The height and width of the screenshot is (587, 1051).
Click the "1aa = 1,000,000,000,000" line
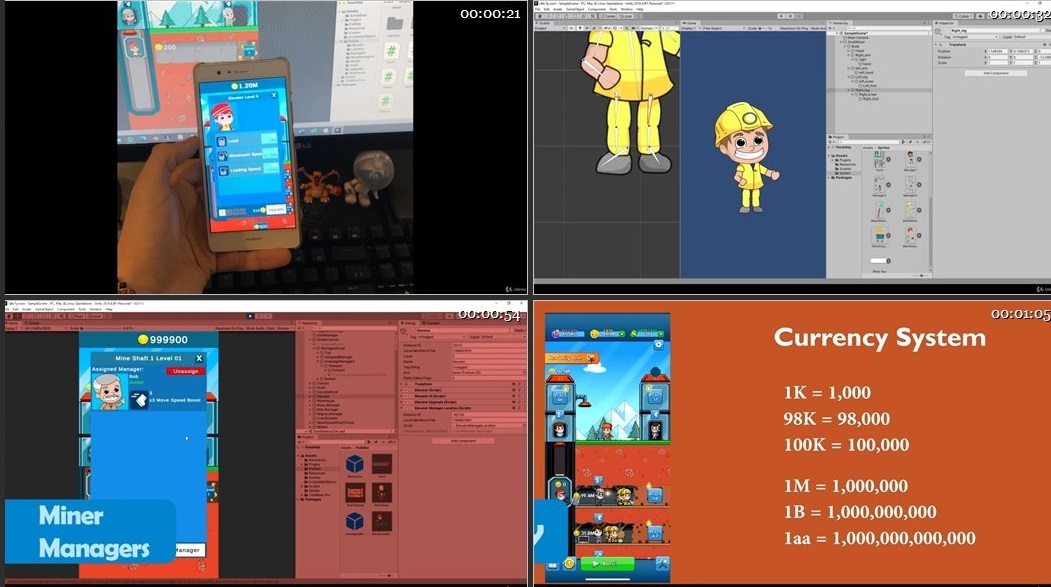[879, 538]
